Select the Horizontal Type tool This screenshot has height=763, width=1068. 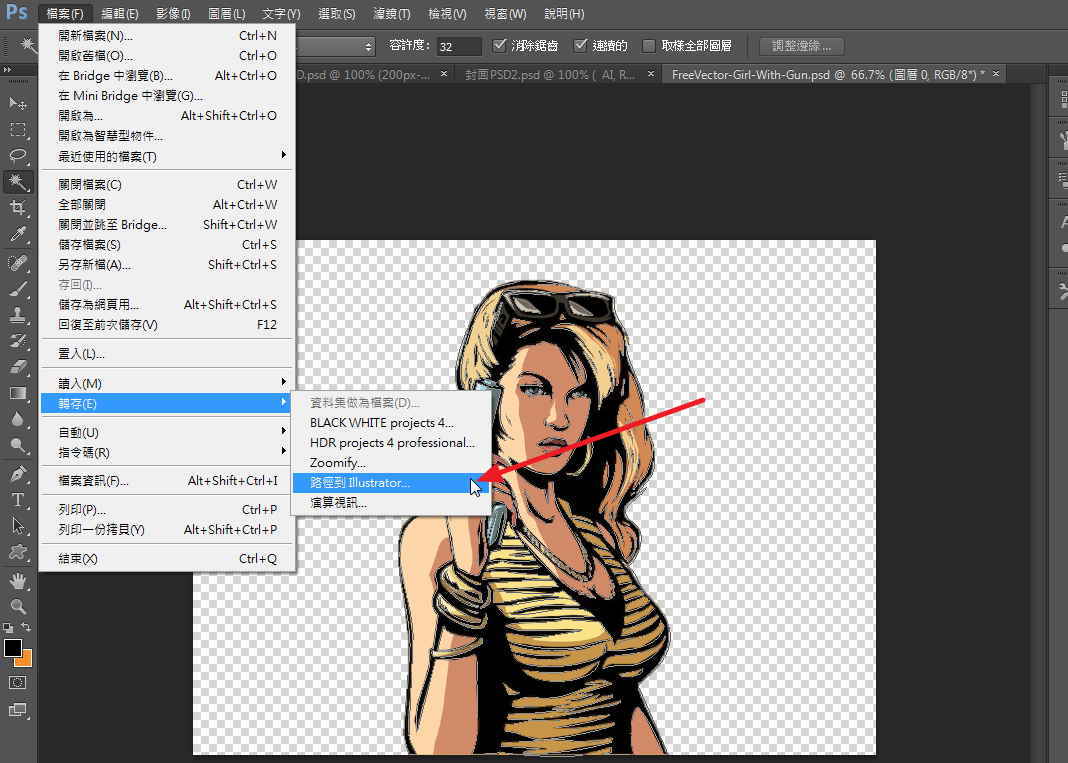point(18,499)
